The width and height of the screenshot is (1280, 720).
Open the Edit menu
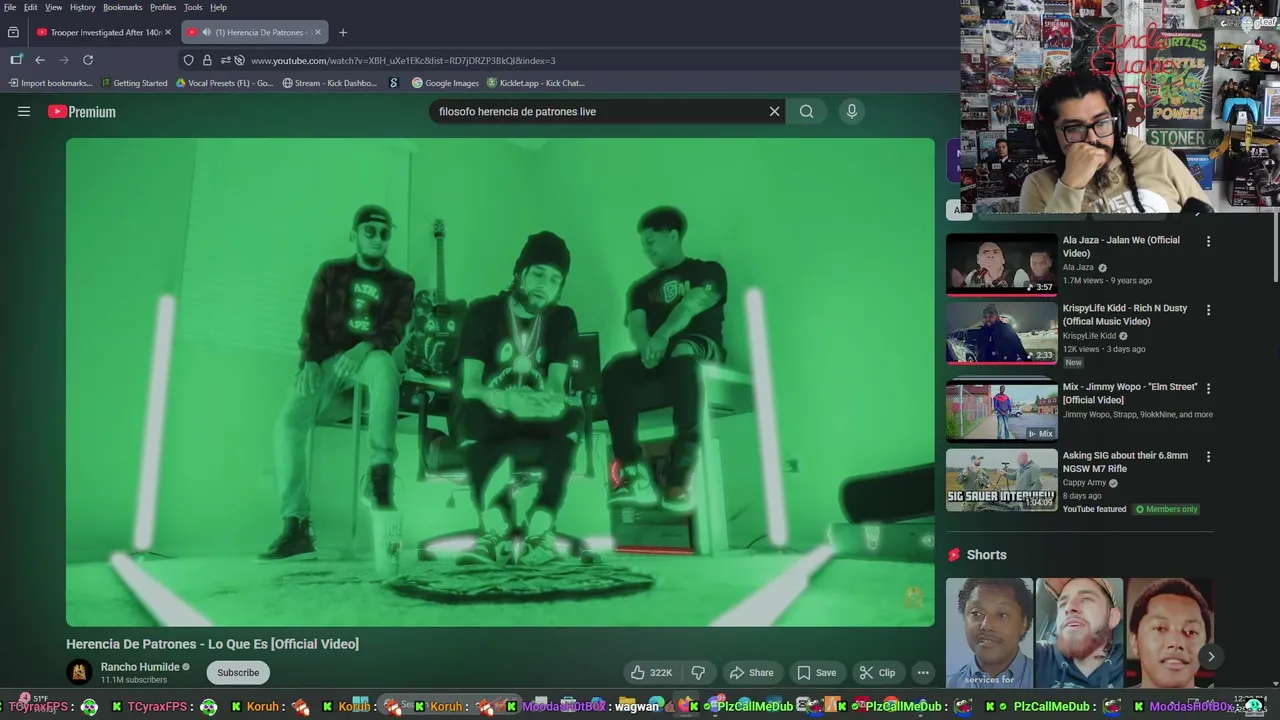(31, 7)
